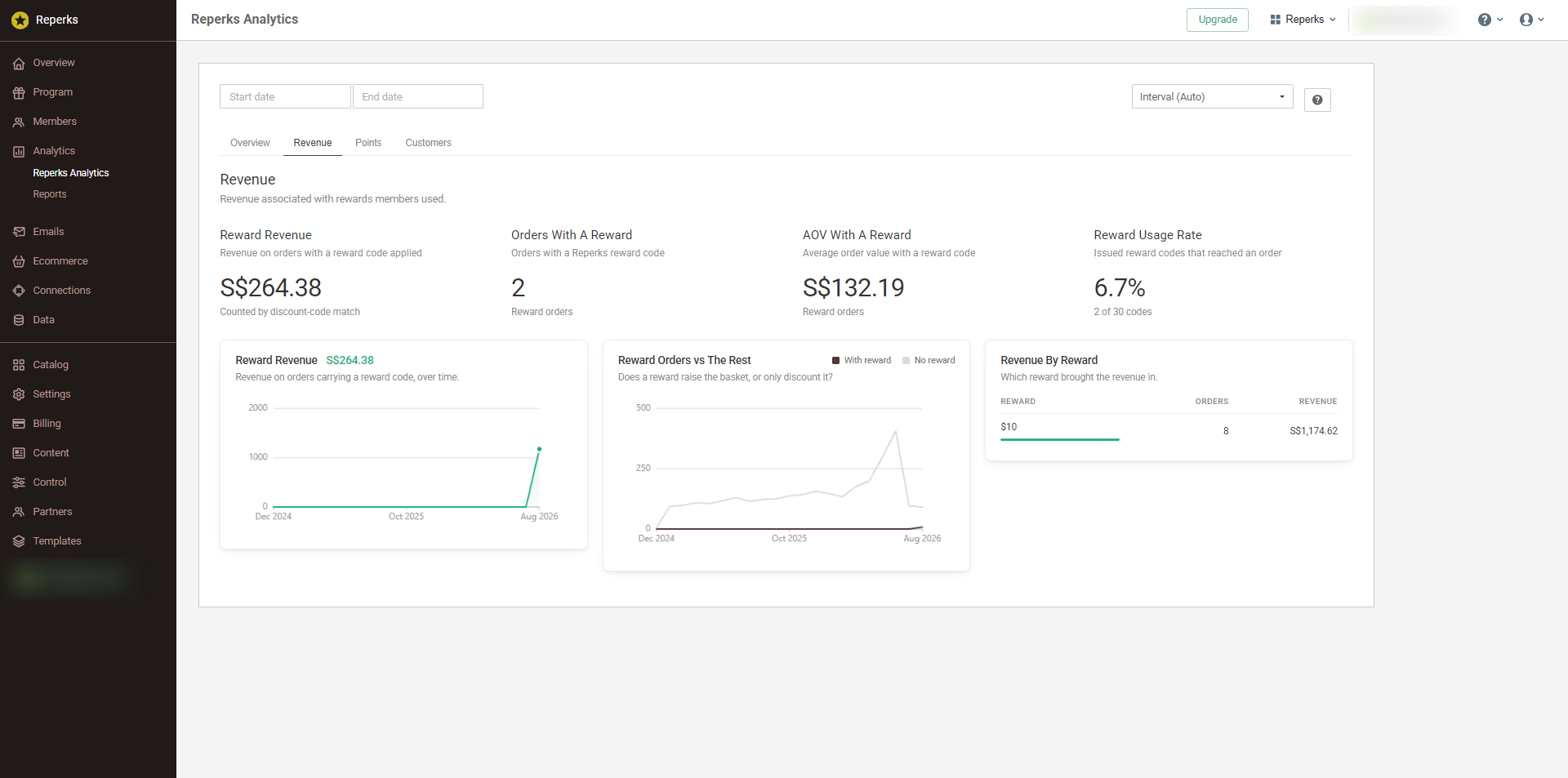The image size is (1568, 778).
Task: Go to Members page link
Action: [55, 122]
